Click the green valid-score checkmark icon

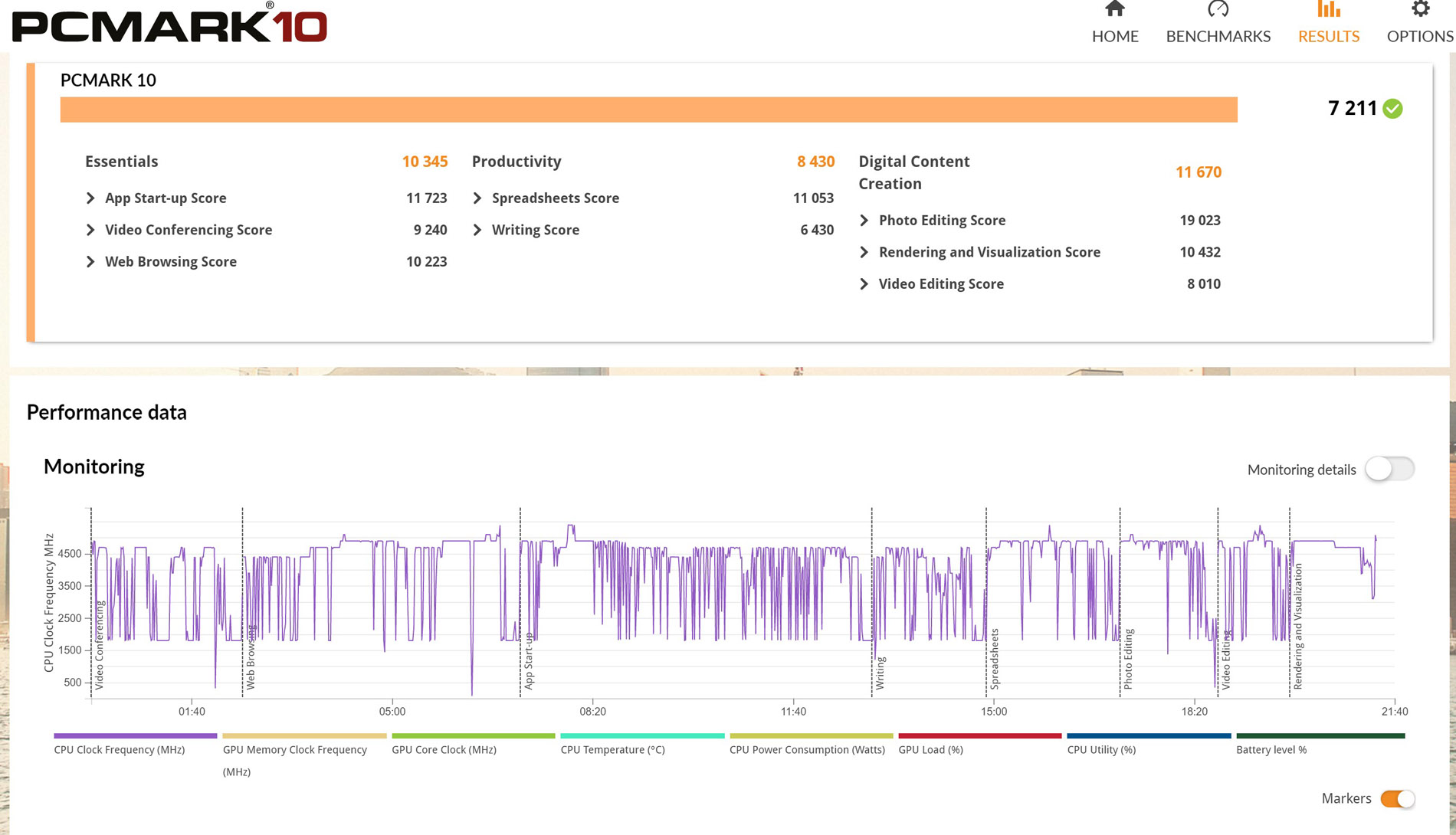1392,109
